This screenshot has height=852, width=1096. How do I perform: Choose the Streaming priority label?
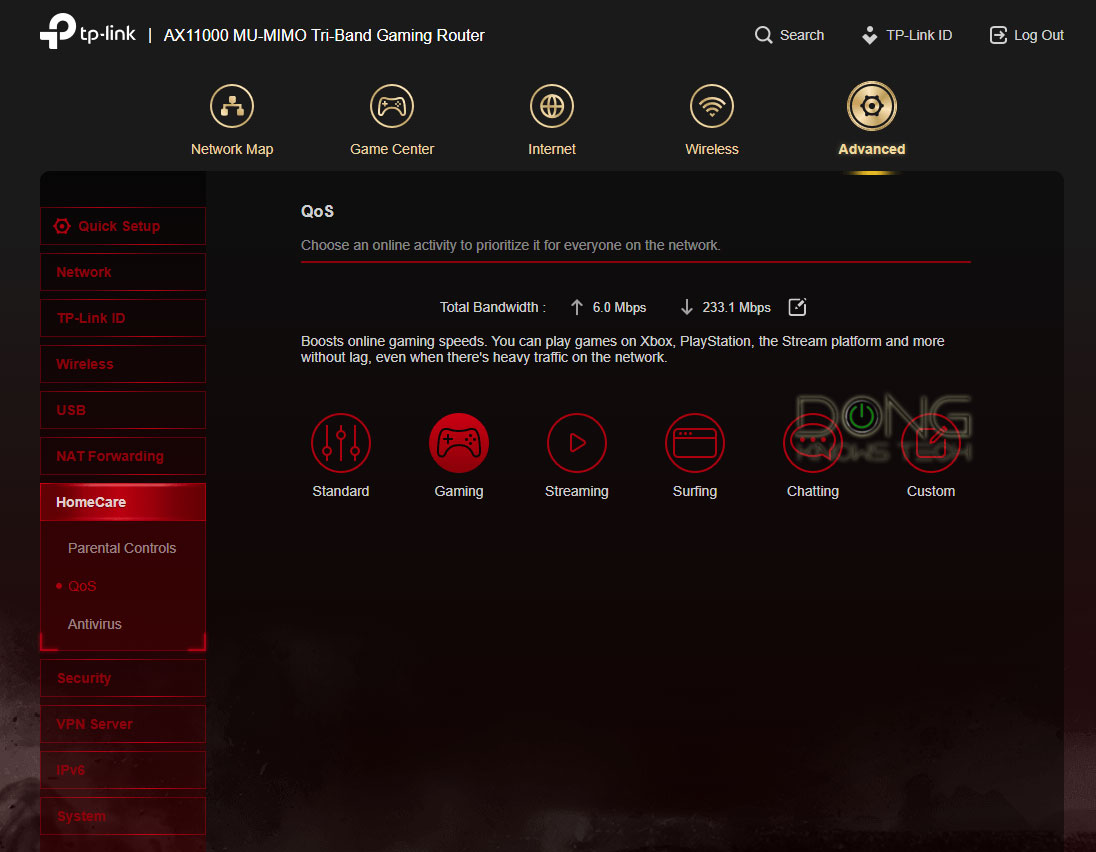click(577, 491)
